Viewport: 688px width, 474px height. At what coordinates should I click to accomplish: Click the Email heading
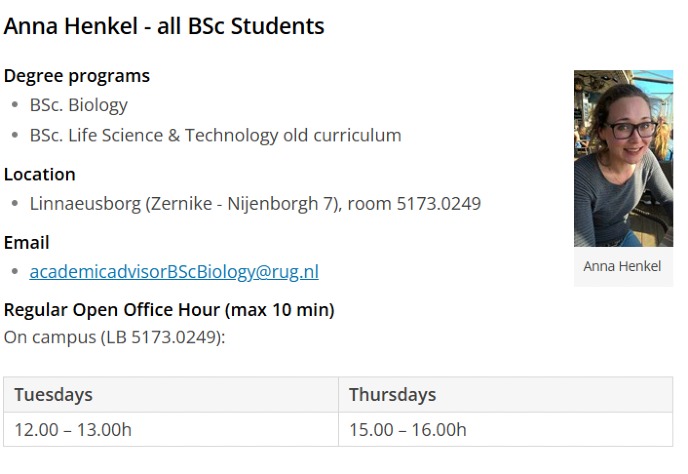(27, 242)
